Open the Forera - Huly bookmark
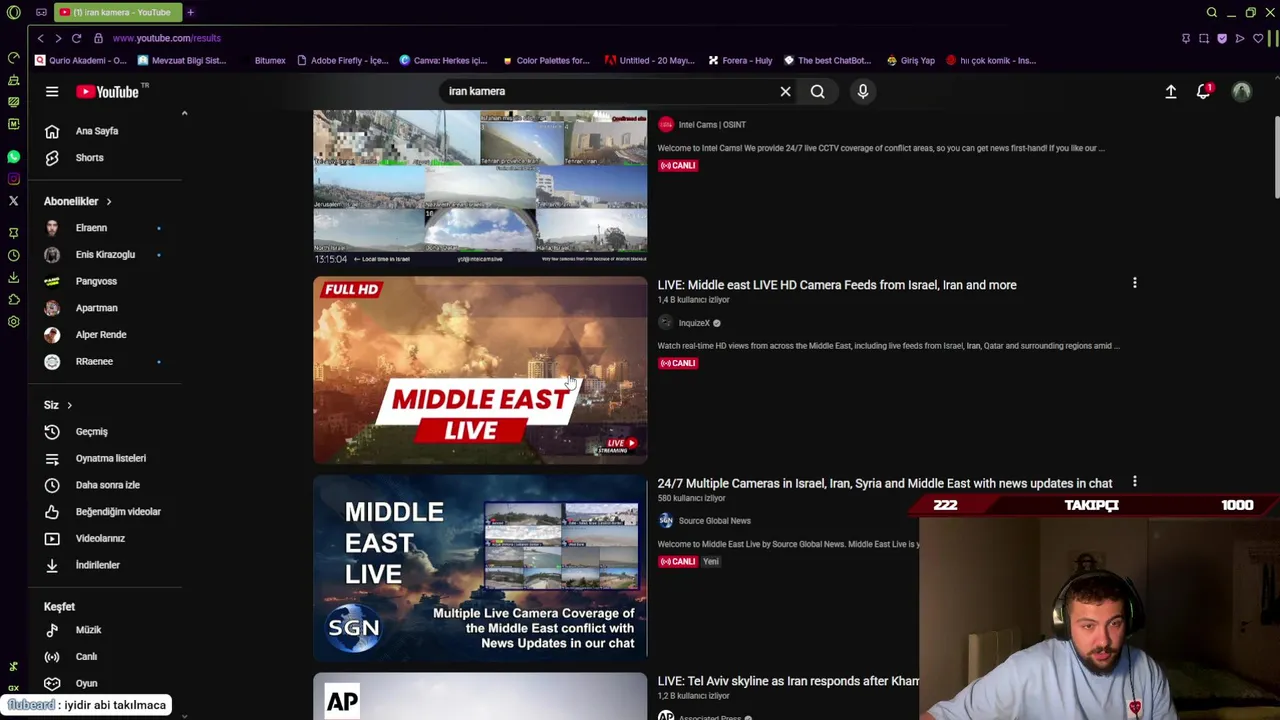The image size is (1280, 720). tap(740, 60)
